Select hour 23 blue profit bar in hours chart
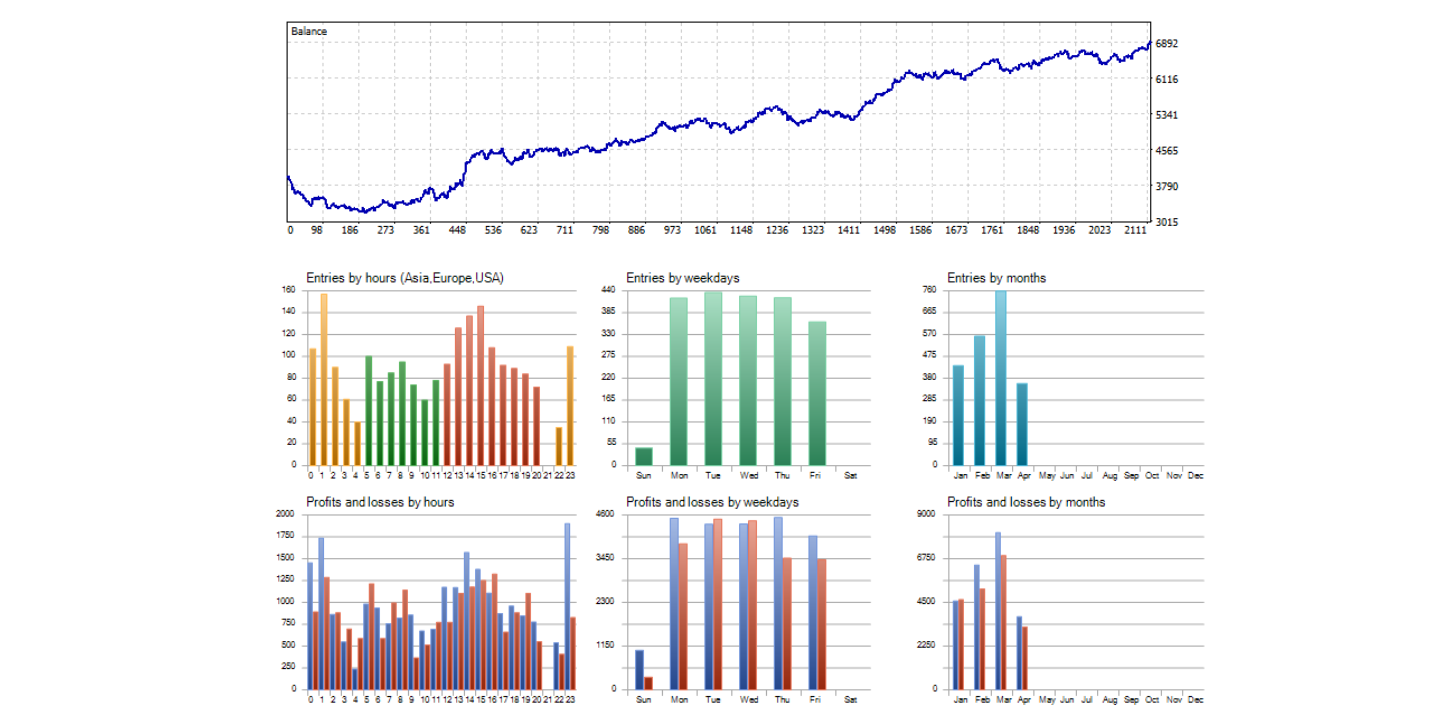Screen dimensions: 1446x723 click(567, 606)
